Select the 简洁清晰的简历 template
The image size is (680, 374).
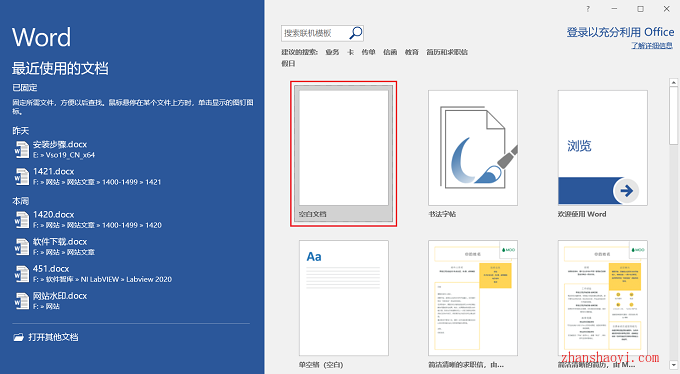pyautogui.click(x=603, y=304)
